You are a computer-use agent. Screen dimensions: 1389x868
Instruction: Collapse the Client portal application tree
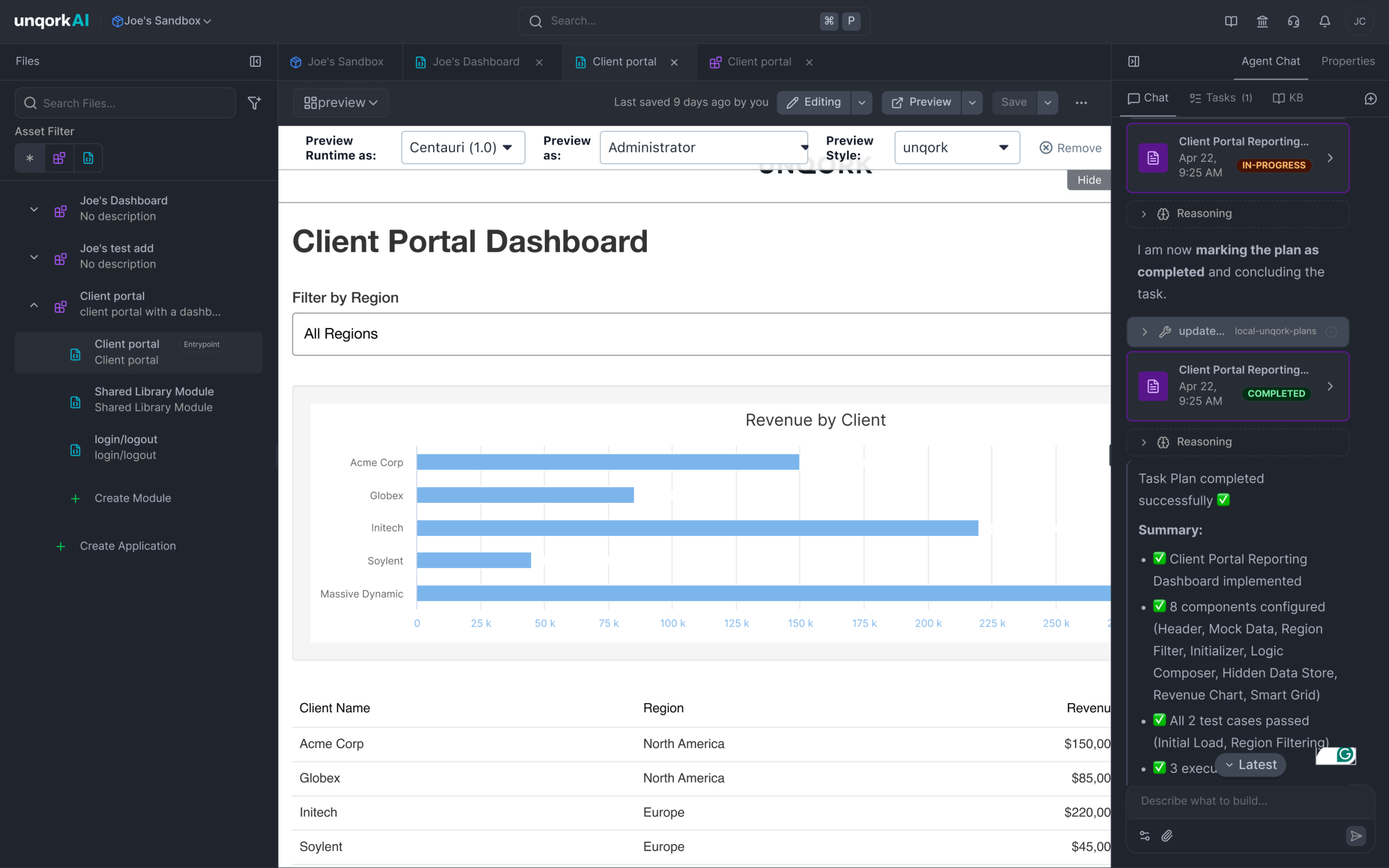click(34, 305)
